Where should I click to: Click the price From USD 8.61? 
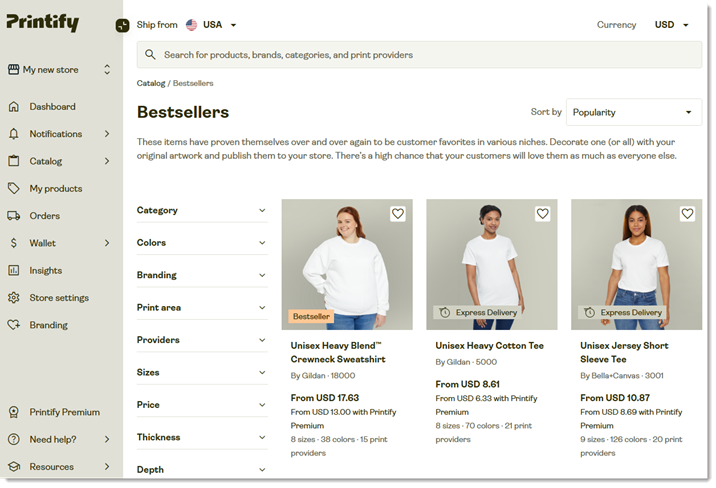click(468, 384)
